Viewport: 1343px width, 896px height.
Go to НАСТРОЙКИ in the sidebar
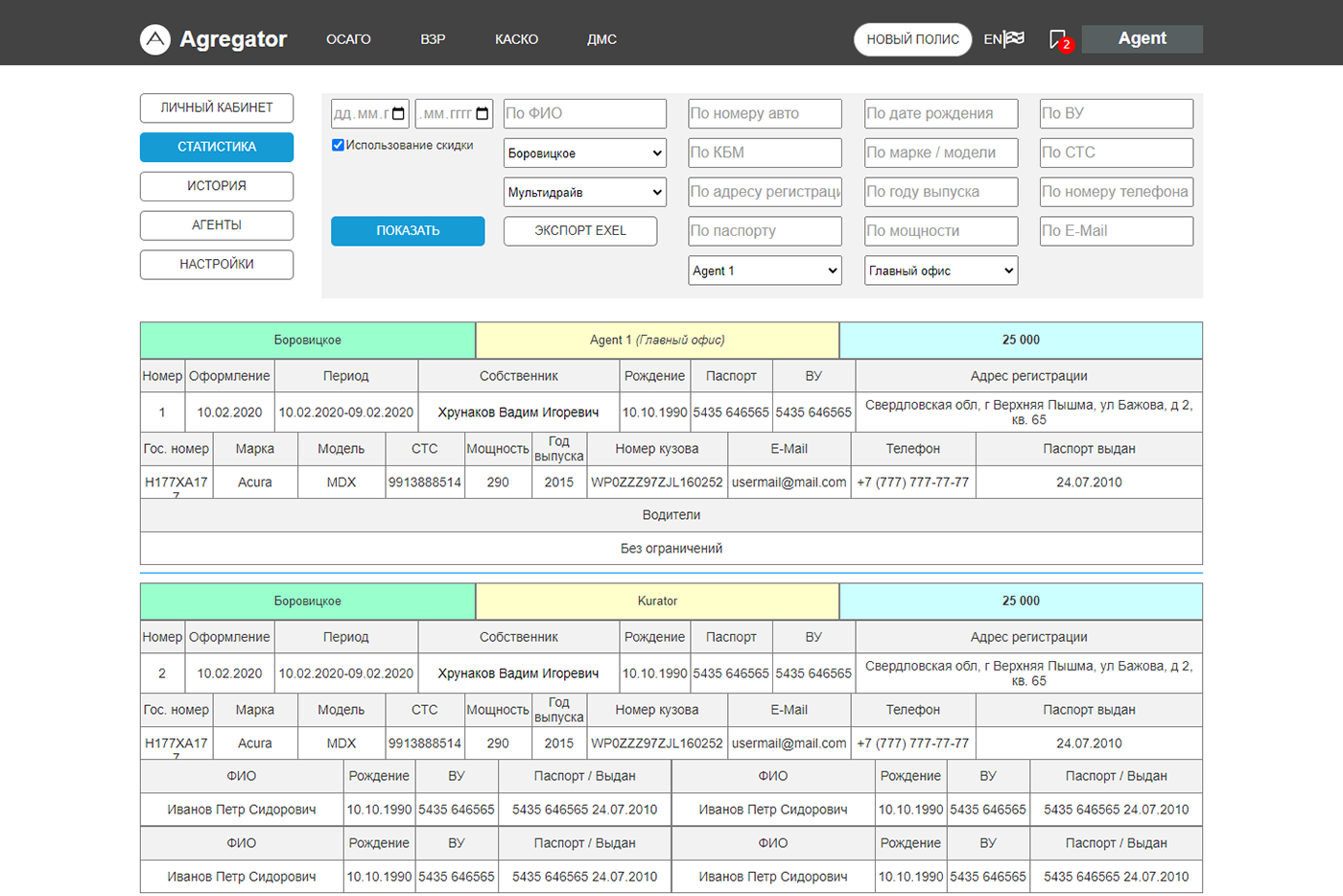pyautogui.click(x=217, y=265)
